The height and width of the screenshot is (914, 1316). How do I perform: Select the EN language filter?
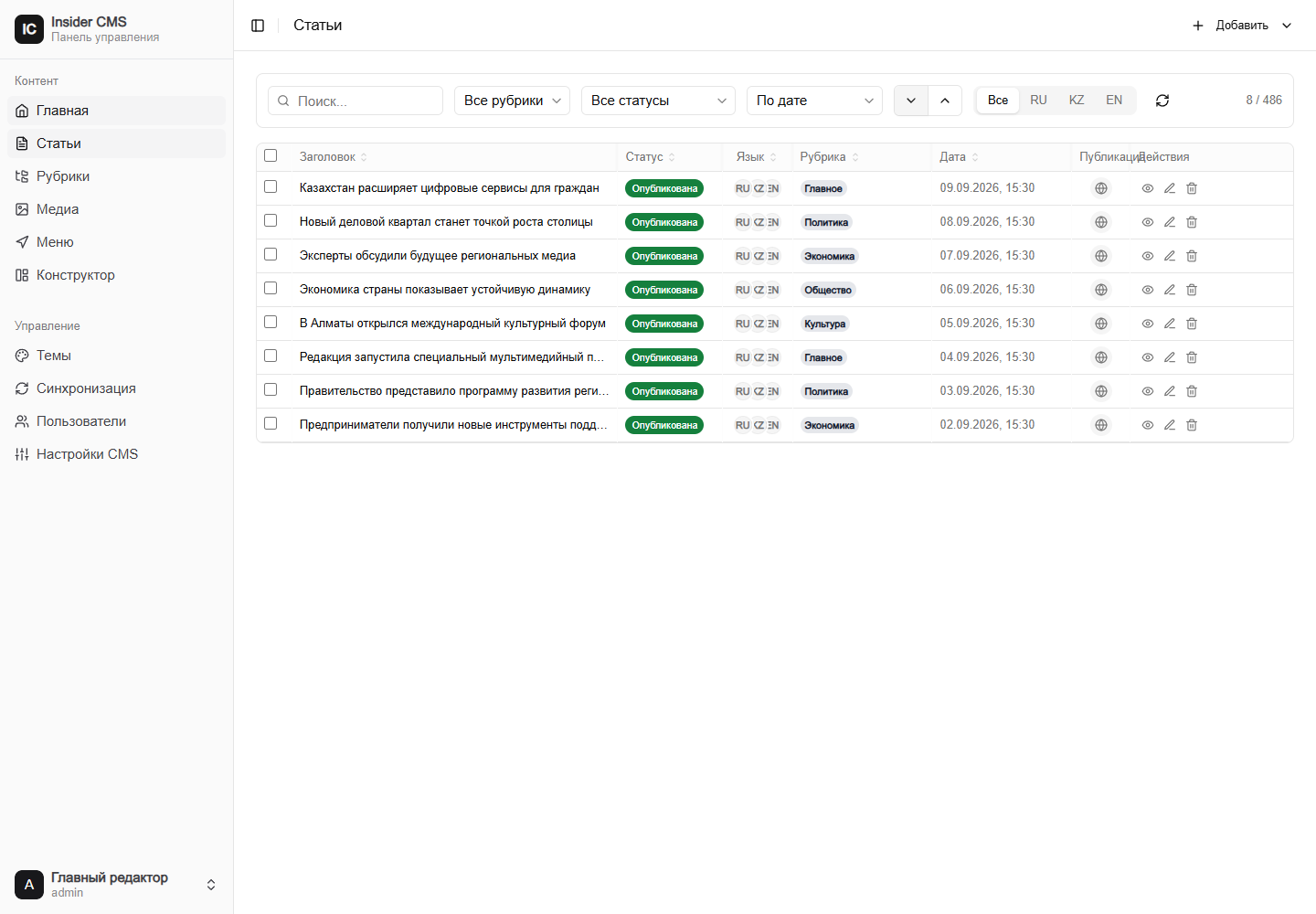(x=1114, y=101)
